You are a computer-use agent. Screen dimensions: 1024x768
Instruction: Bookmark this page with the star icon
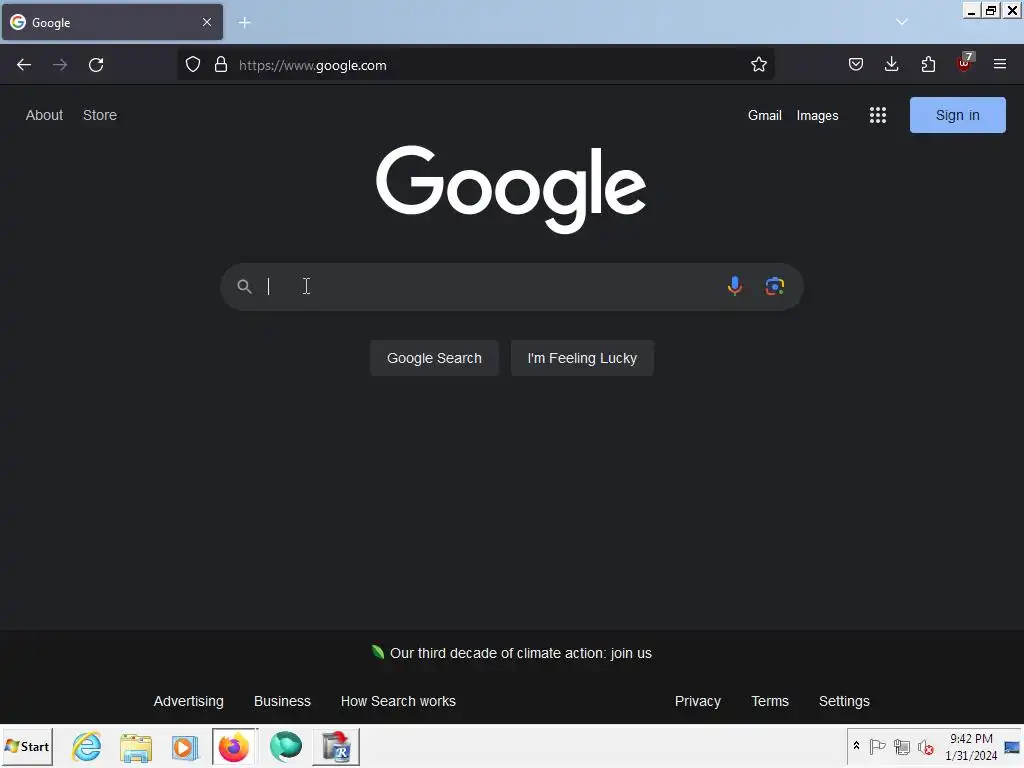(x=758, y=65)
